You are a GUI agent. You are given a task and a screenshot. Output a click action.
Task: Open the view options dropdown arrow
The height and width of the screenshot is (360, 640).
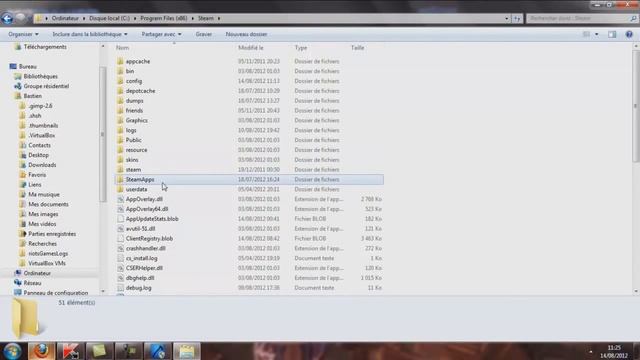(597, 34)
